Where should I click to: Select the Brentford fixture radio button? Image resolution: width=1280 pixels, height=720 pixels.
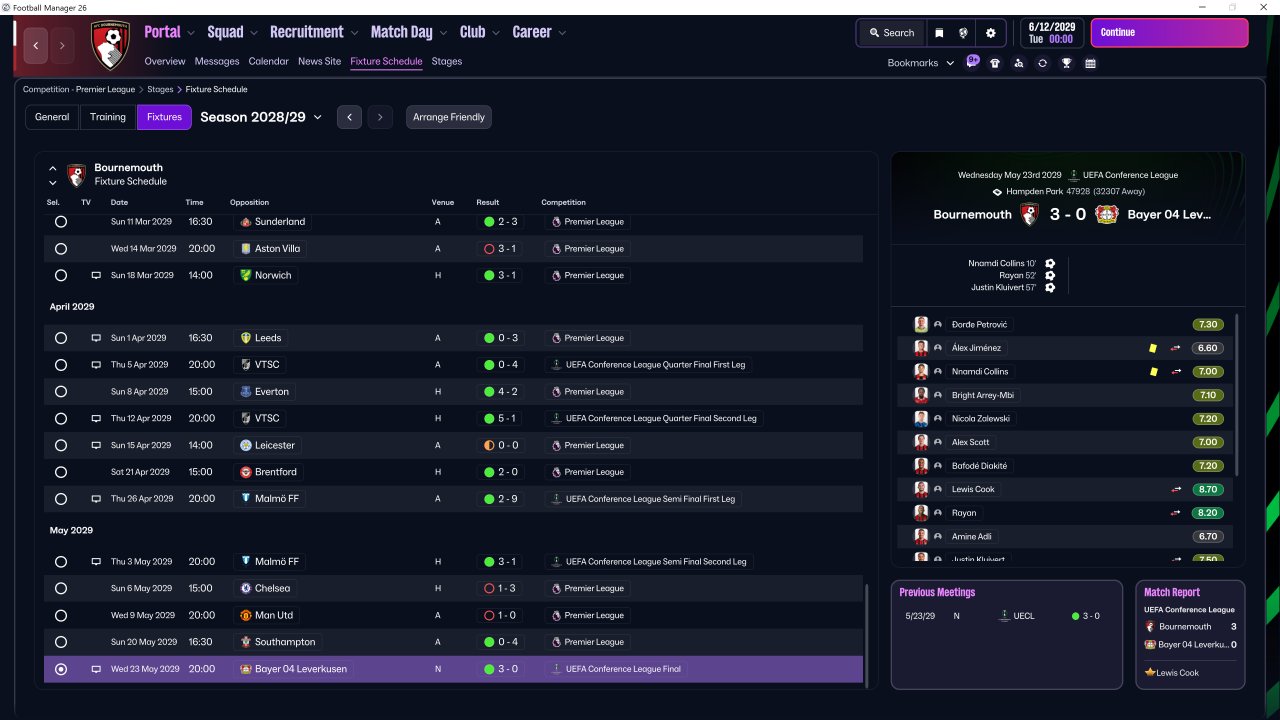[x=61, y=472]
